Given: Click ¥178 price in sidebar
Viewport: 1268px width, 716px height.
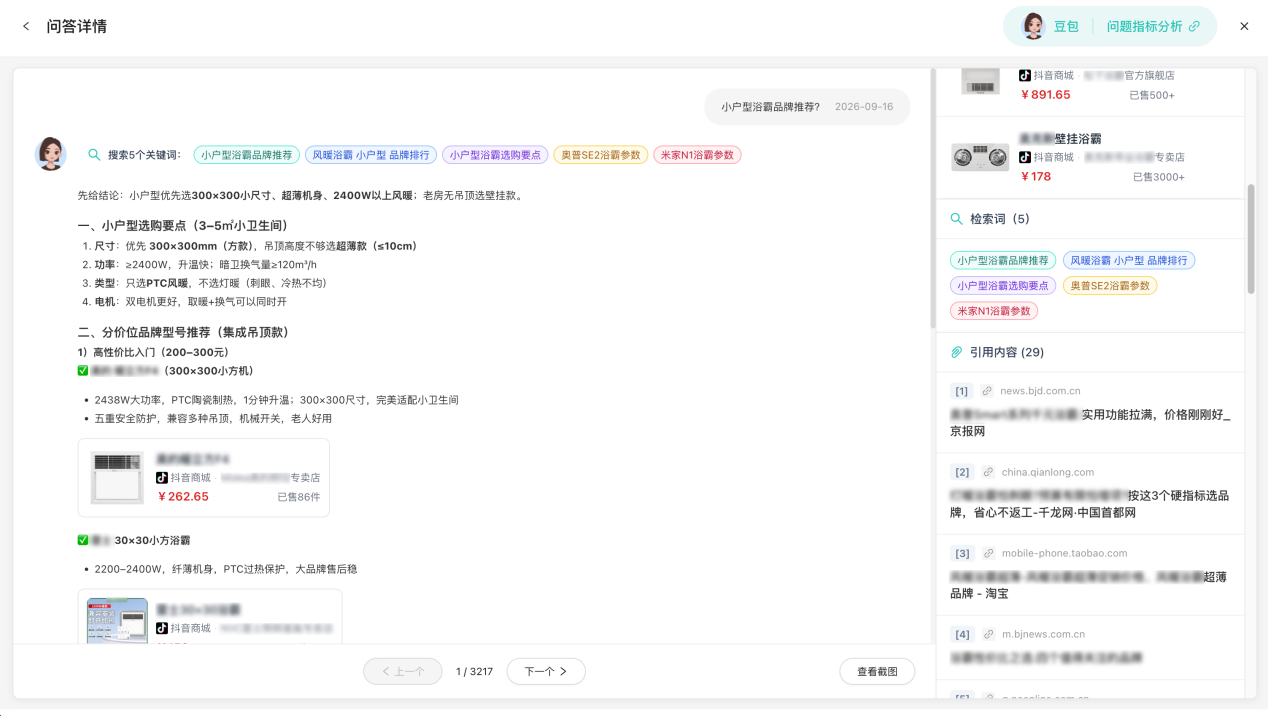Looking at the screenshot, I should 1035,177.
